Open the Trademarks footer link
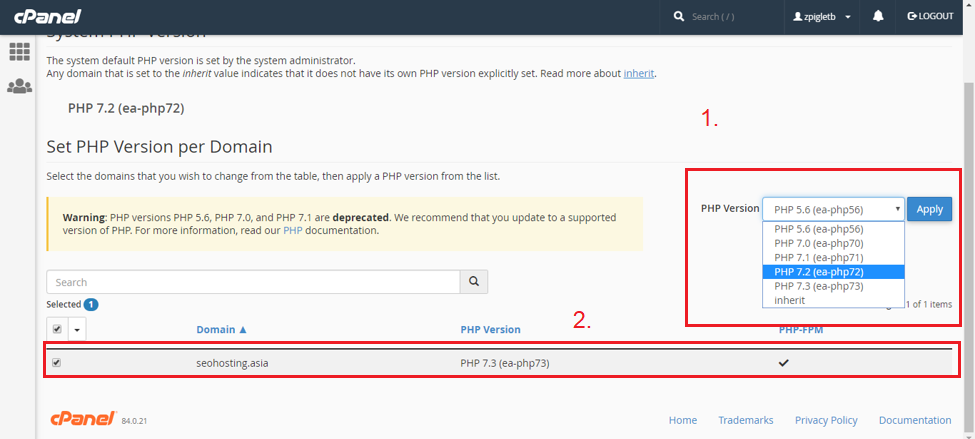 click(746, 420)
